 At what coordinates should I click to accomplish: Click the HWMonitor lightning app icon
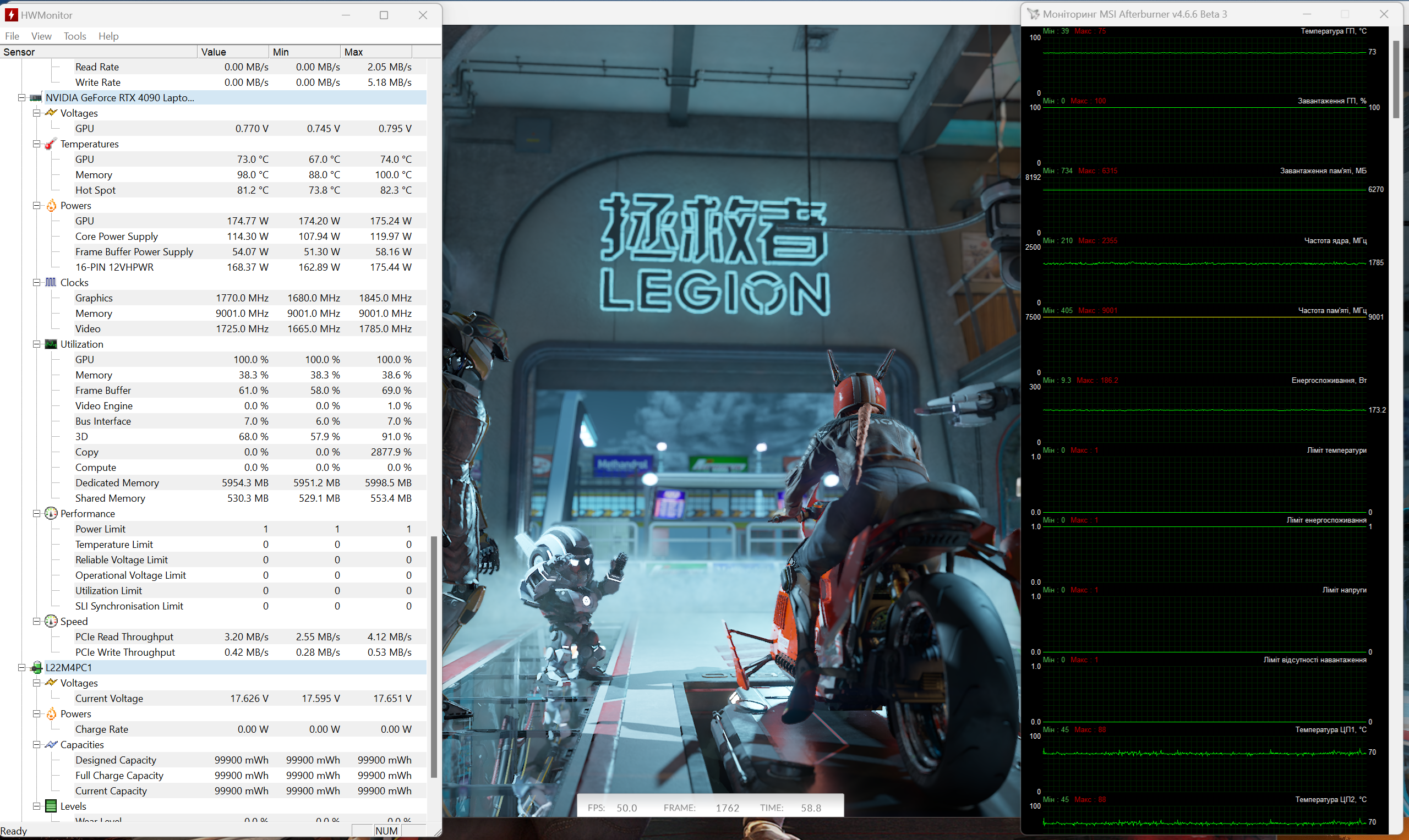click(11, 15)
